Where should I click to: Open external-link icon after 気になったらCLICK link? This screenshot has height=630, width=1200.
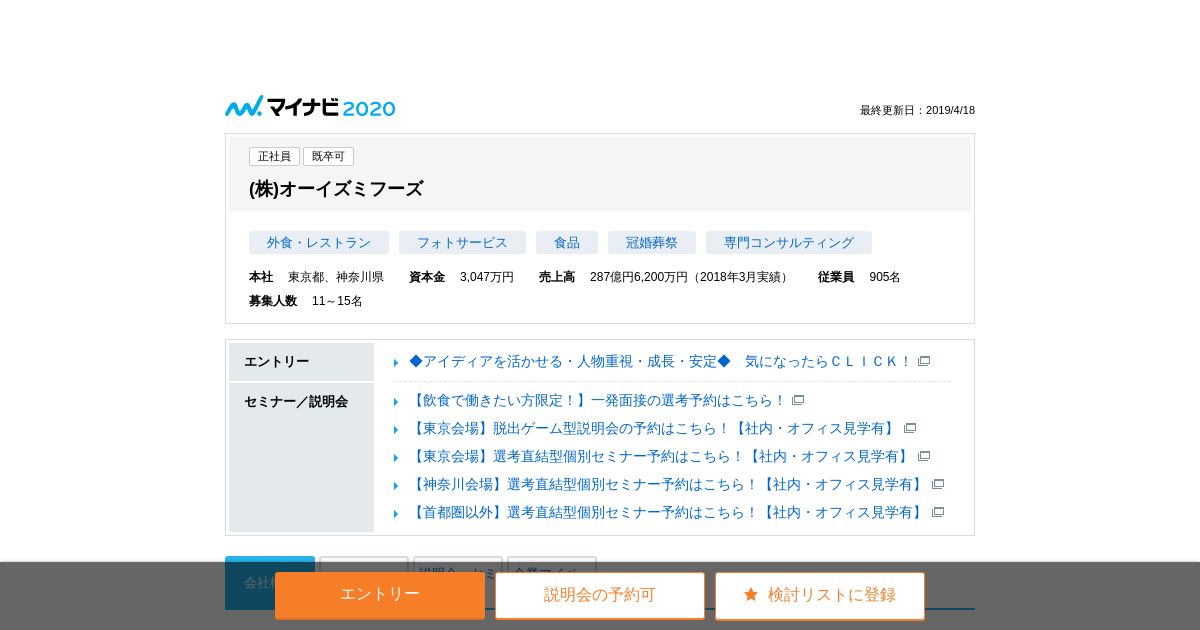click(x=924, y=361)
